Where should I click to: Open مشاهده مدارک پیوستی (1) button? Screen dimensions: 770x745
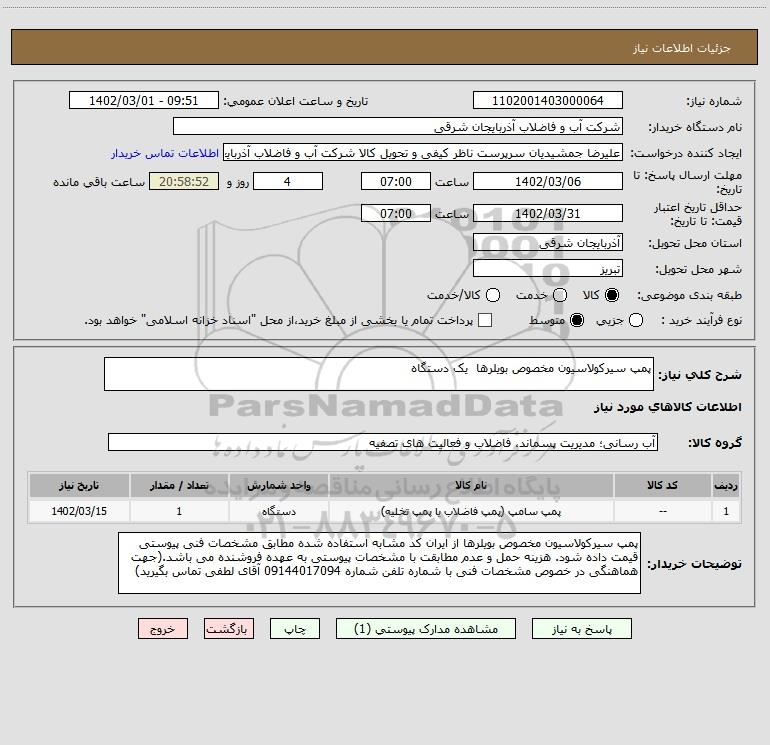click(x=426, y=629)
